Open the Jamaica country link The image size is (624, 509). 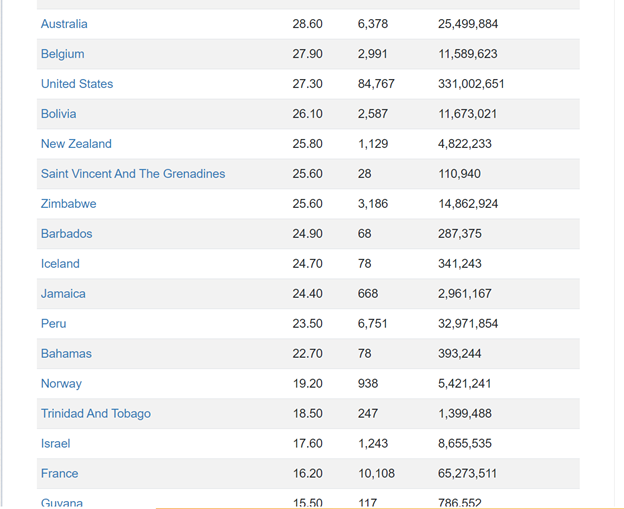pyautogui.click(x=63, y=294)
